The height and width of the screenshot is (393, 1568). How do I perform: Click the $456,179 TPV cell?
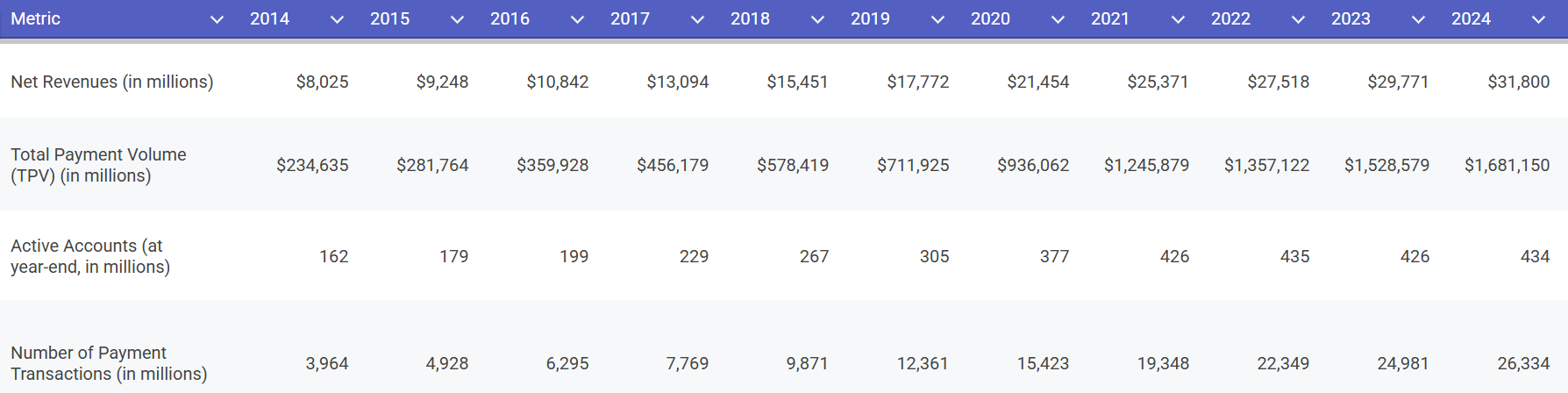click(673, 165)
